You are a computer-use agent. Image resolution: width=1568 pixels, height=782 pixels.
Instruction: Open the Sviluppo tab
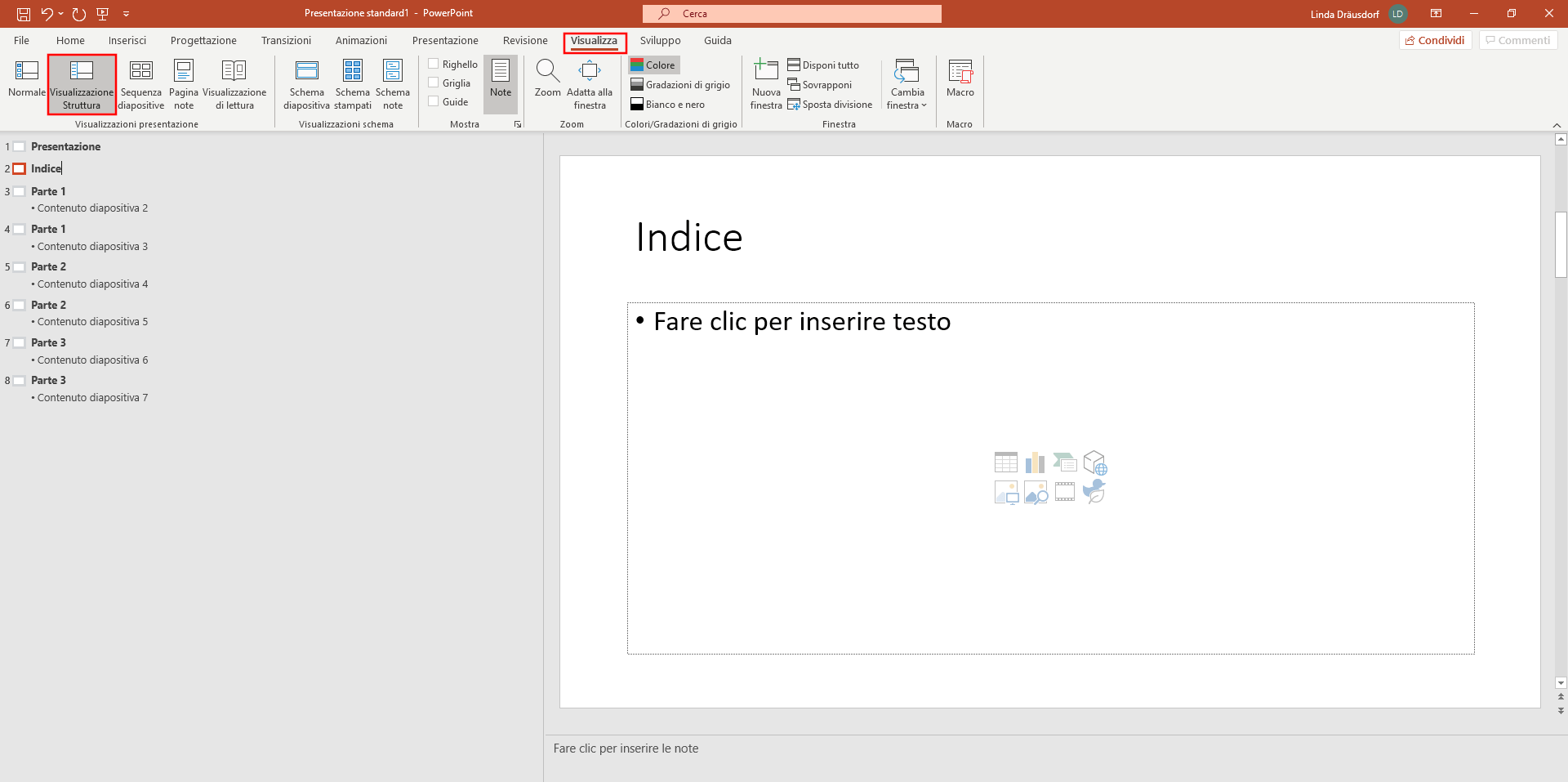[660, 40]
